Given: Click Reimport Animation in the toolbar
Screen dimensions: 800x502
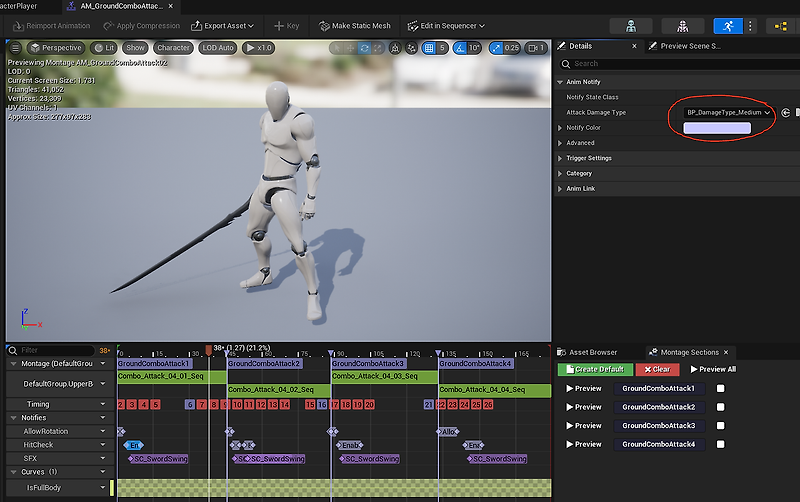Looking at the screenshot, I should pos(52,26).
